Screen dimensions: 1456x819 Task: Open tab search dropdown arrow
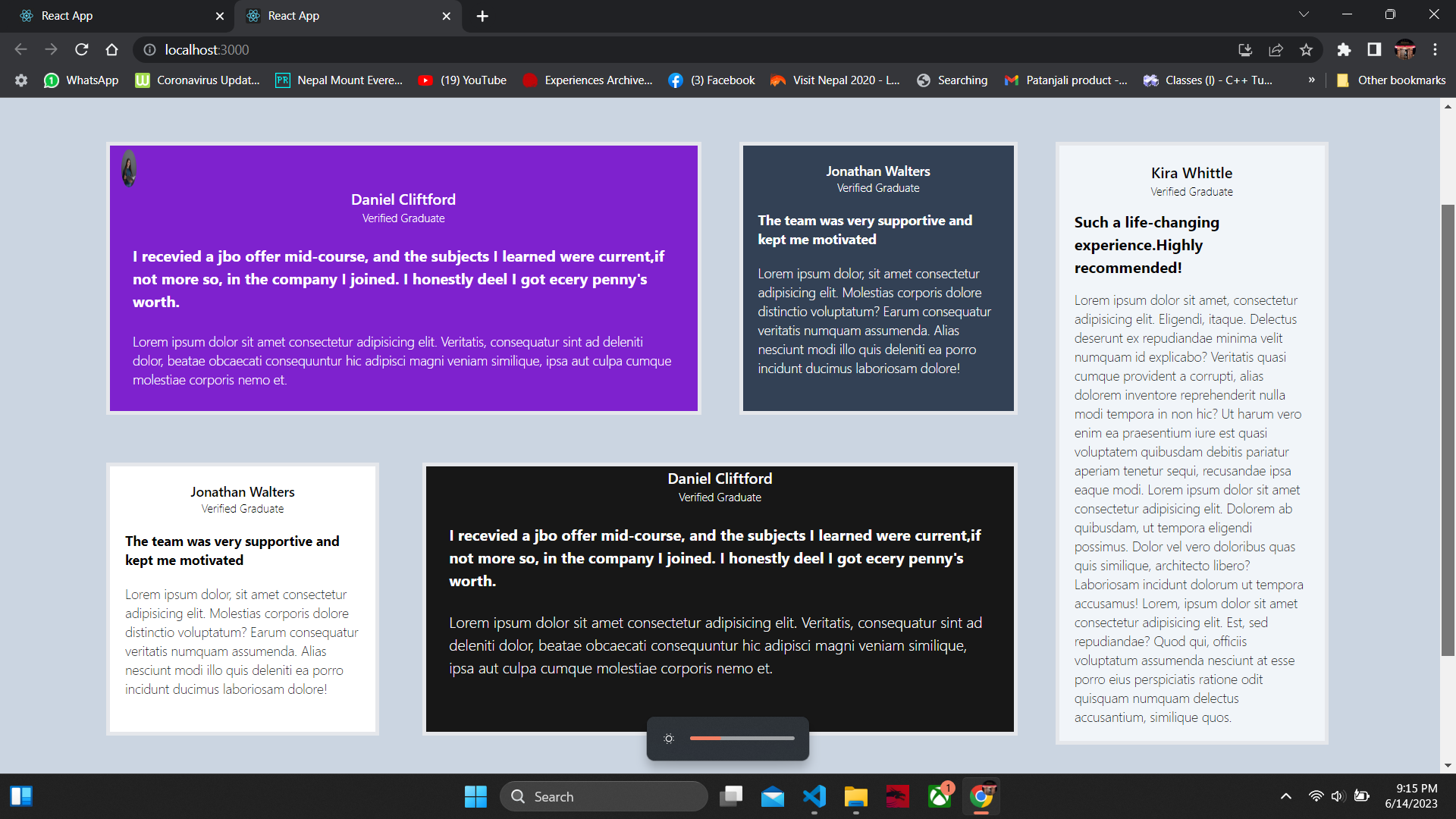click(1304, 14)
